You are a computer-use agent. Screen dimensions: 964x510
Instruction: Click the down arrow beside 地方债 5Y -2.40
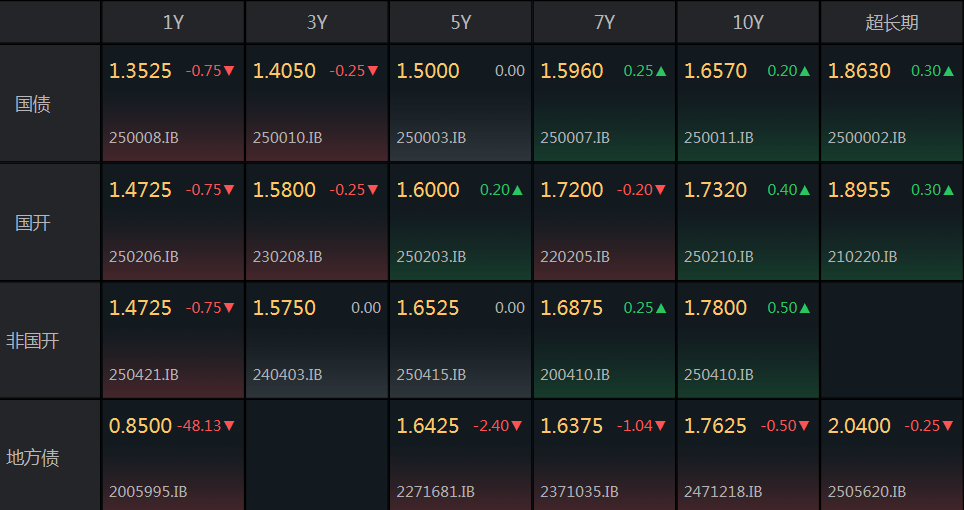pyautogui.click(x=517, y=425)
